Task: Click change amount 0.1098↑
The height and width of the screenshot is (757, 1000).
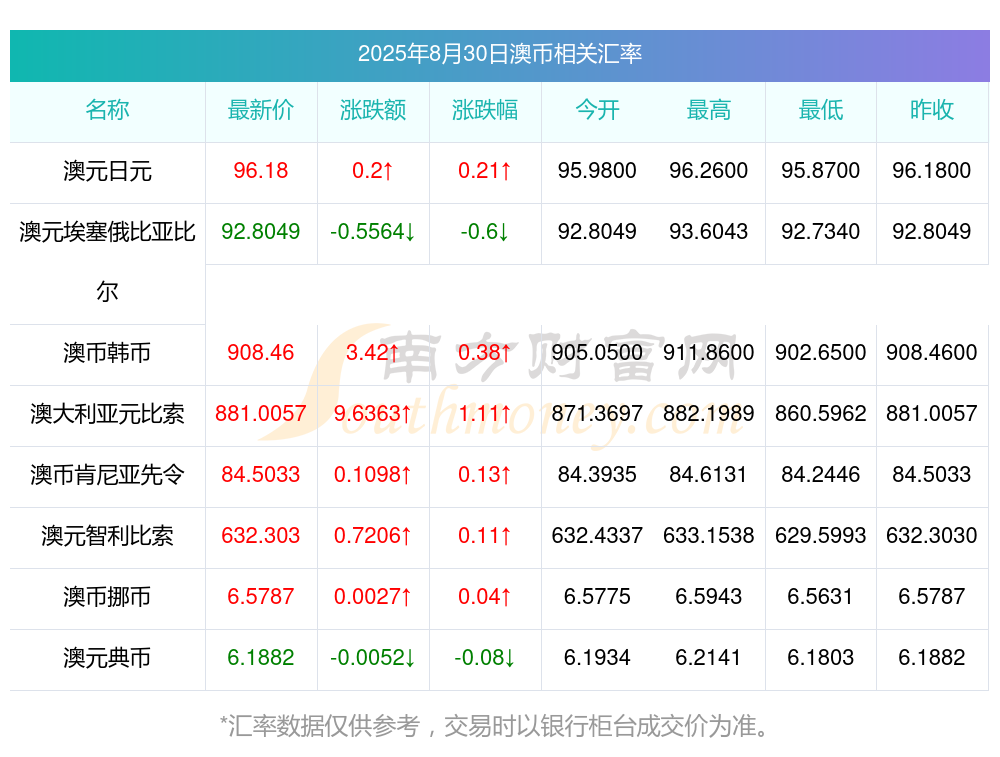Action: click(373, 474)
